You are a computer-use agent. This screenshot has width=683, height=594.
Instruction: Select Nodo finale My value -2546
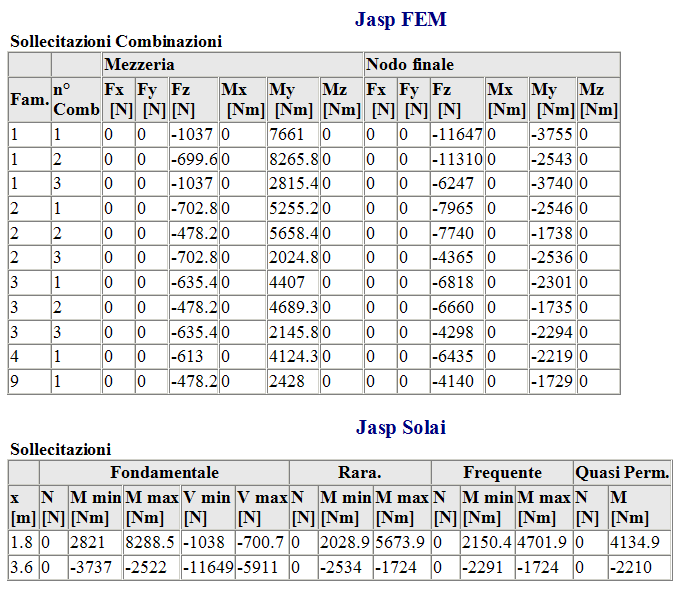[551, 208]
